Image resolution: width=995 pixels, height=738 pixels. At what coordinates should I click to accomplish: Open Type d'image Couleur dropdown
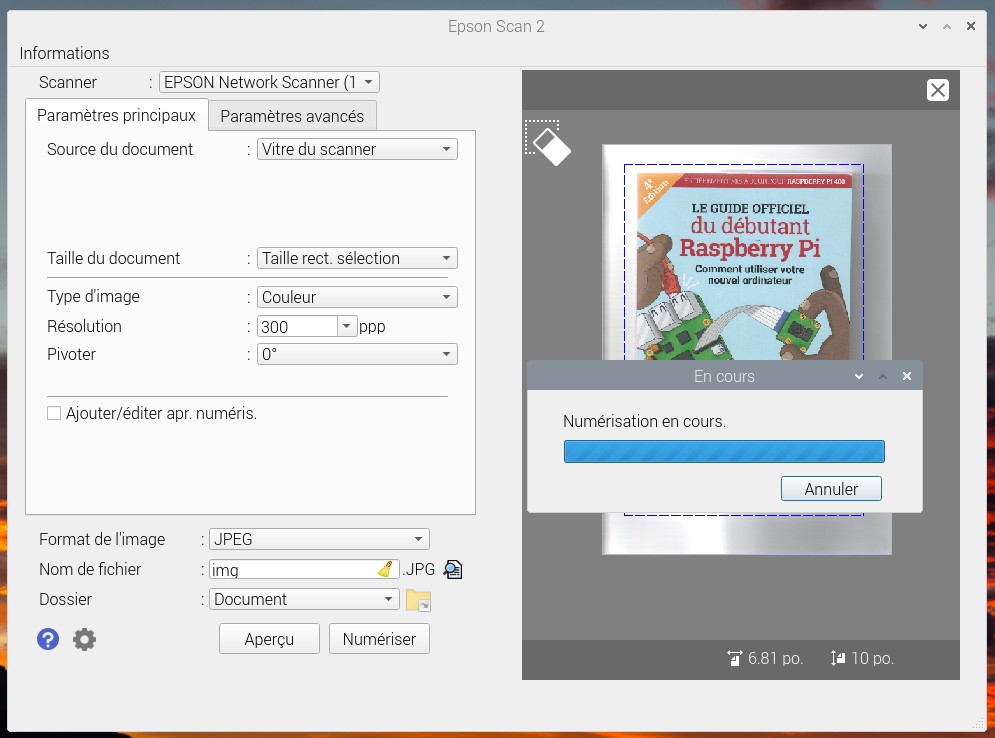tap(357, 297)
